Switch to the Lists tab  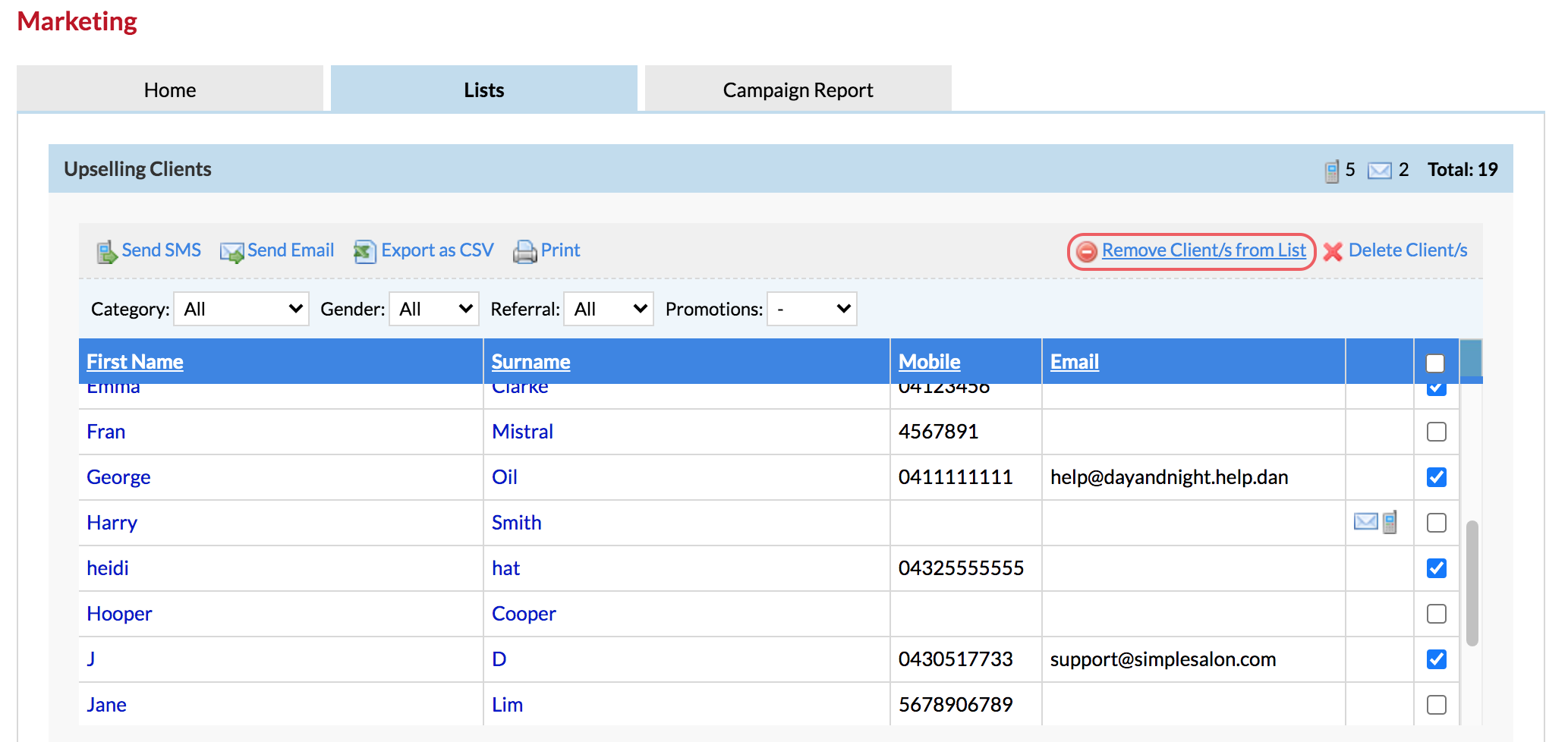click(484, 89)
